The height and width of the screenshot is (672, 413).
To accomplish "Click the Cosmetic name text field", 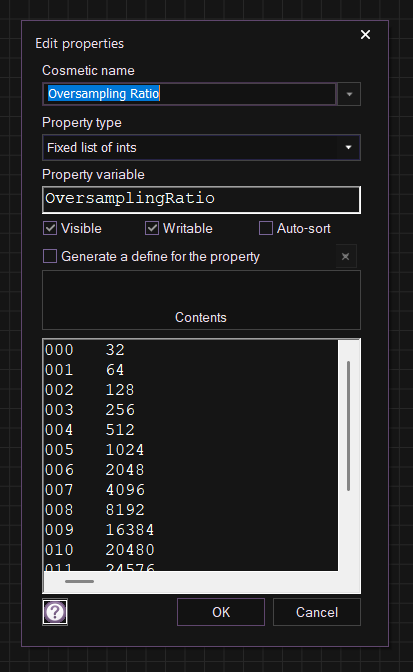I will coord(189,94).
